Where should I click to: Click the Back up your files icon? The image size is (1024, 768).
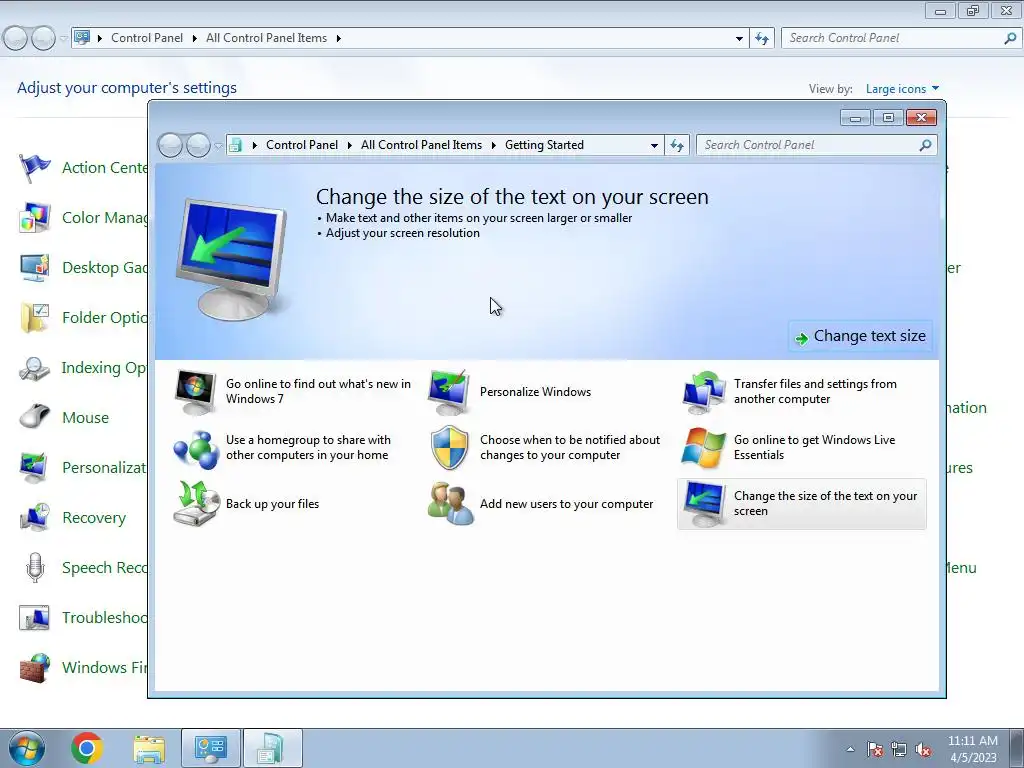tap(195, 504)
